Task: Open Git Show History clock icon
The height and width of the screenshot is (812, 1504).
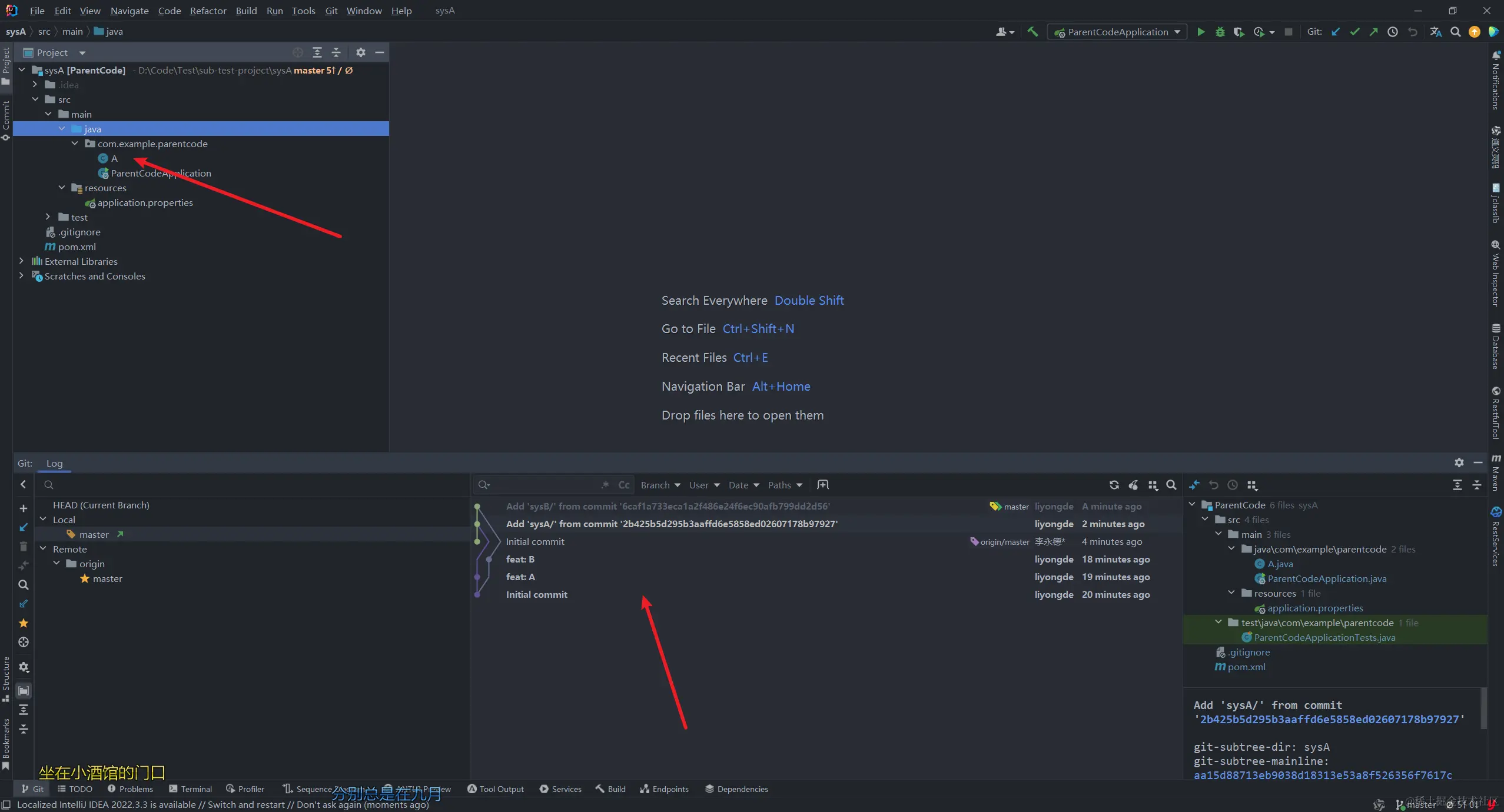Action: pos(1392,32)
